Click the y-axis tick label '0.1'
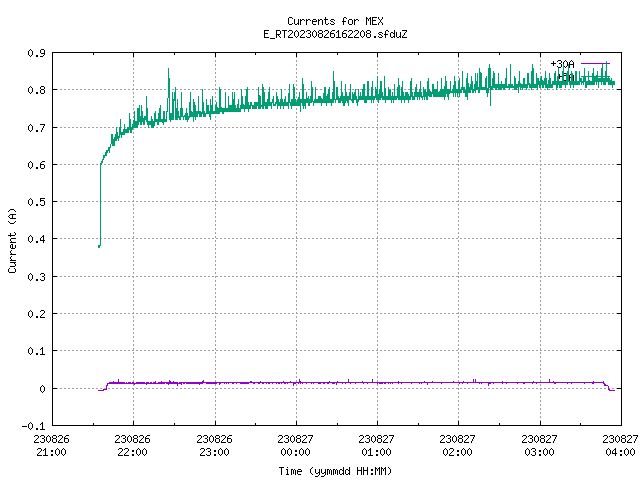Screen dimensions: 640x480 click(36, 351)
